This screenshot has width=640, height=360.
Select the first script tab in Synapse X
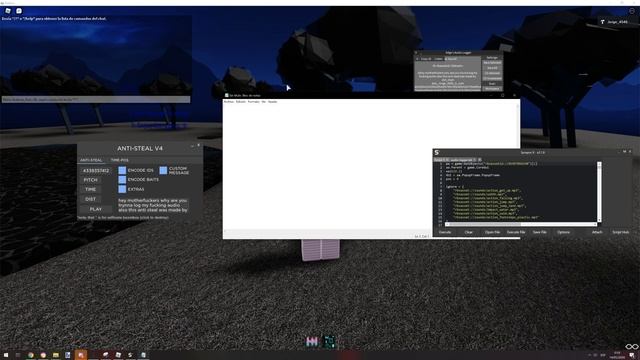pos(441,160)
